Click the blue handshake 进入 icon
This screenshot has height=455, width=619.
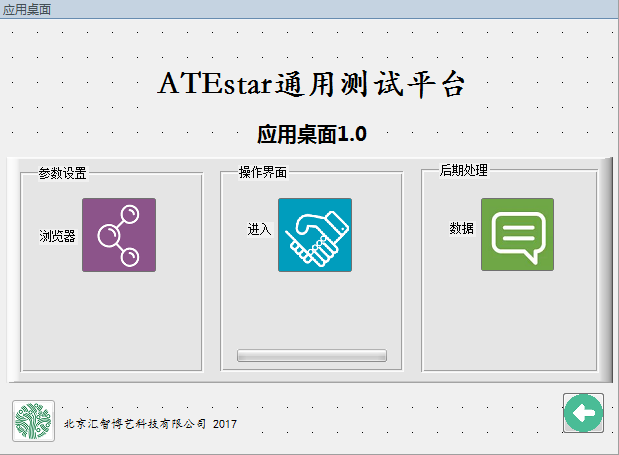point(315,235)
